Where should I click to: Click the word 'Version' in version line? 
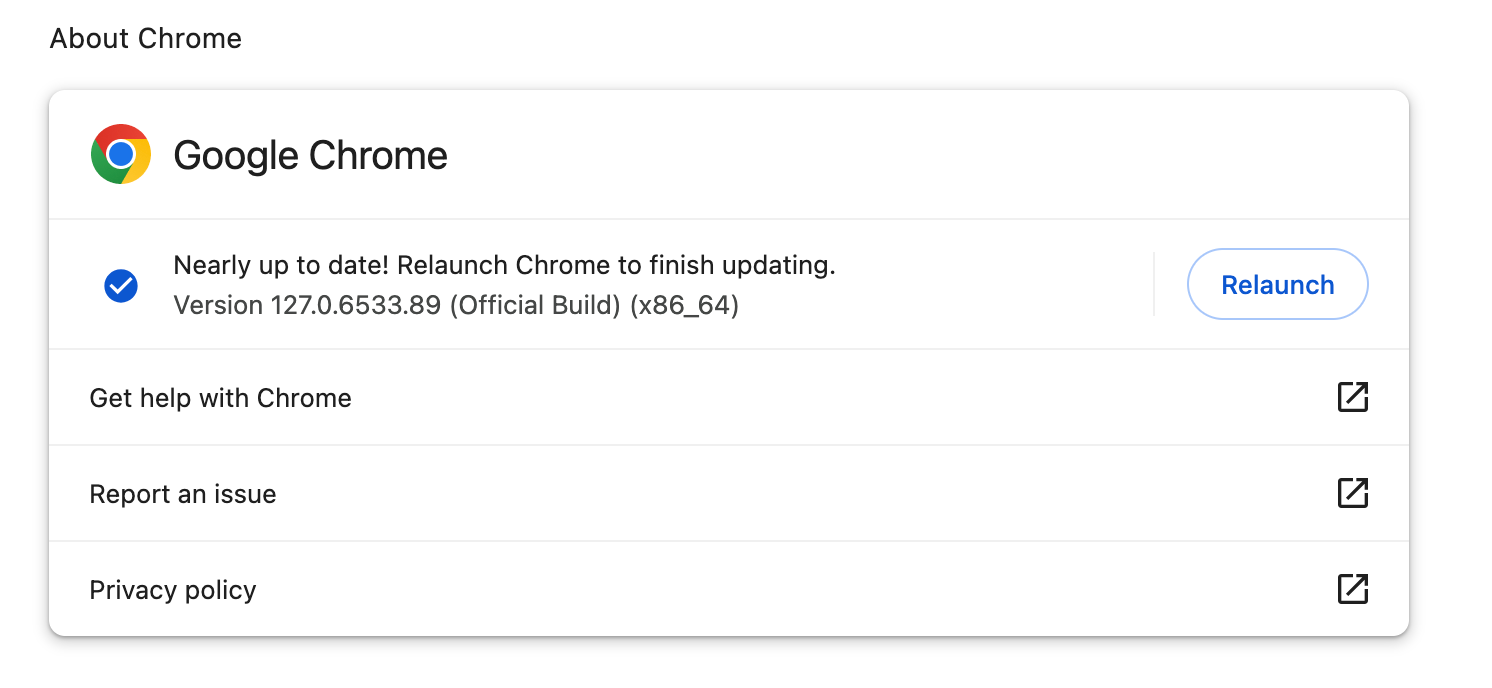pos(218,305)
